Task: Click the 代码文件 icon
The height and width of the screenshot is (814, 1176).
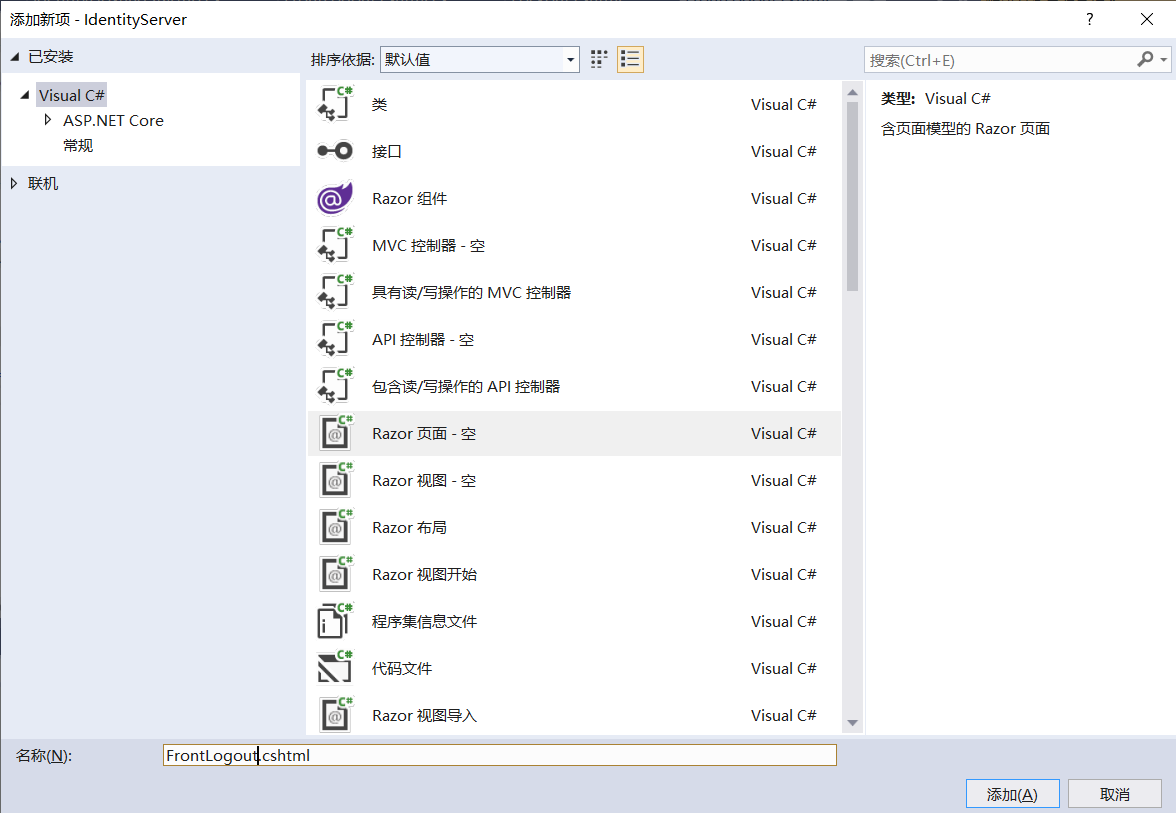Action: coord(334,668)
